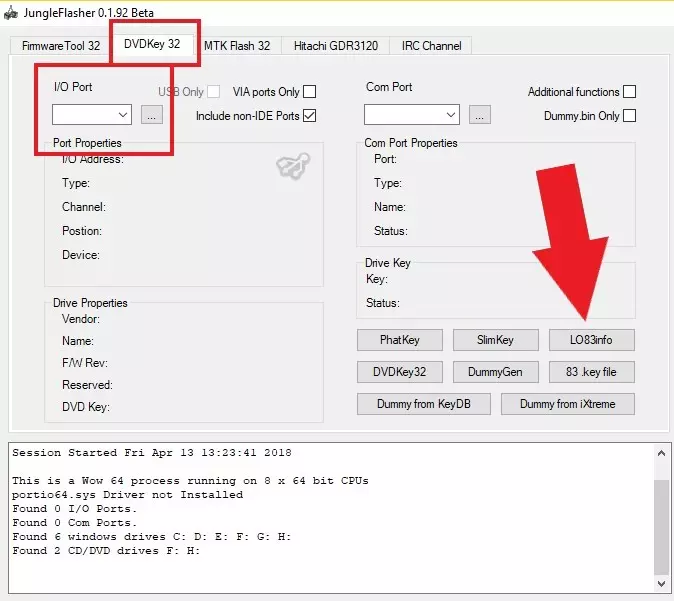Click the 'I/O Address:' label
The image size is (674, 601).
click(92, 159)
